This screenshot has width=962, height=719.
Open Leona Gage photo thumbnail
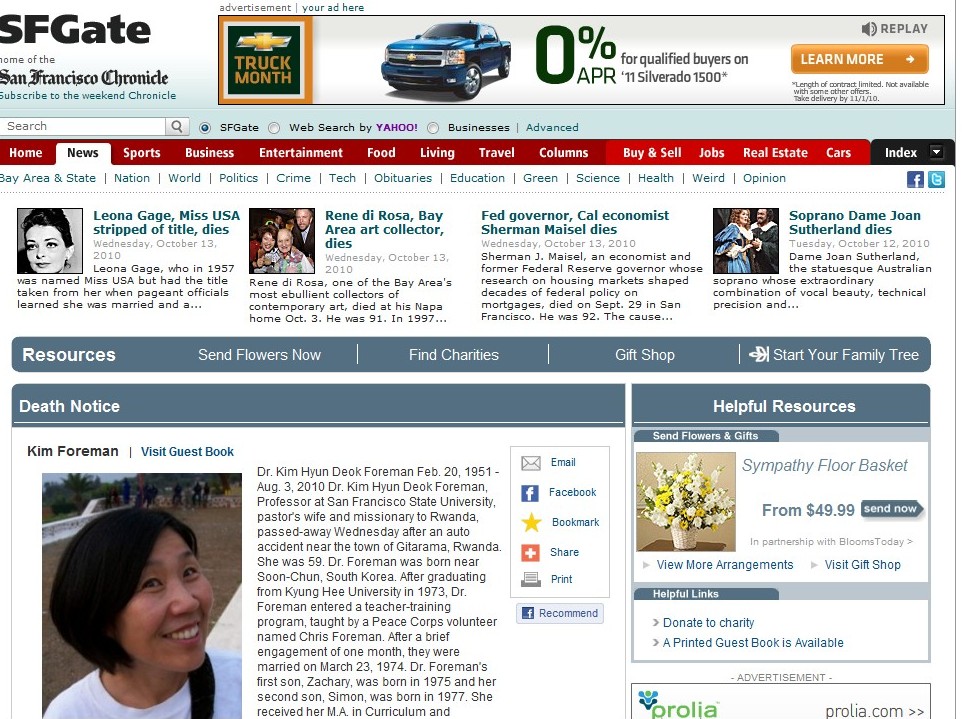click(50, 241)
